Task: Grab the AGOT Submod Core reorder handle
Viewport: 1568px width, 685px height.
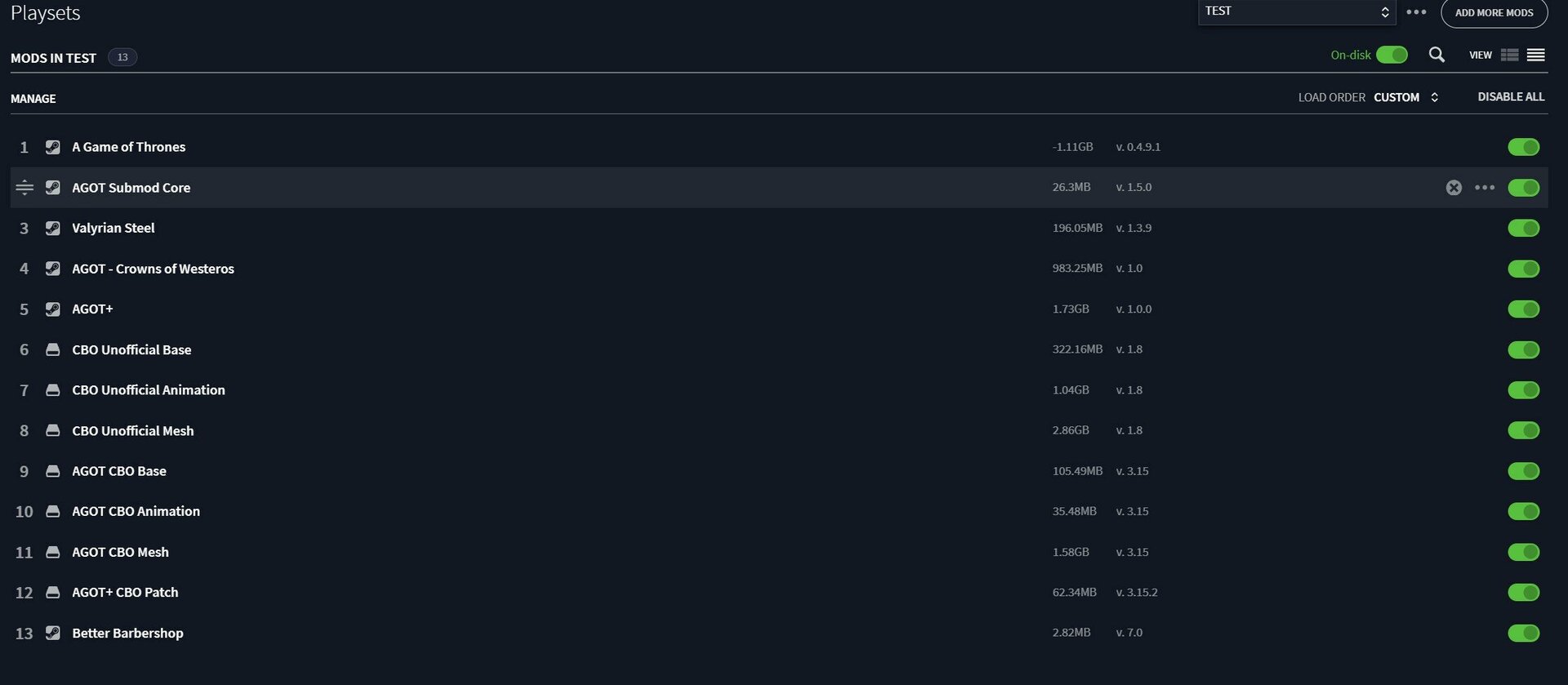Action: tap(24, 188)
